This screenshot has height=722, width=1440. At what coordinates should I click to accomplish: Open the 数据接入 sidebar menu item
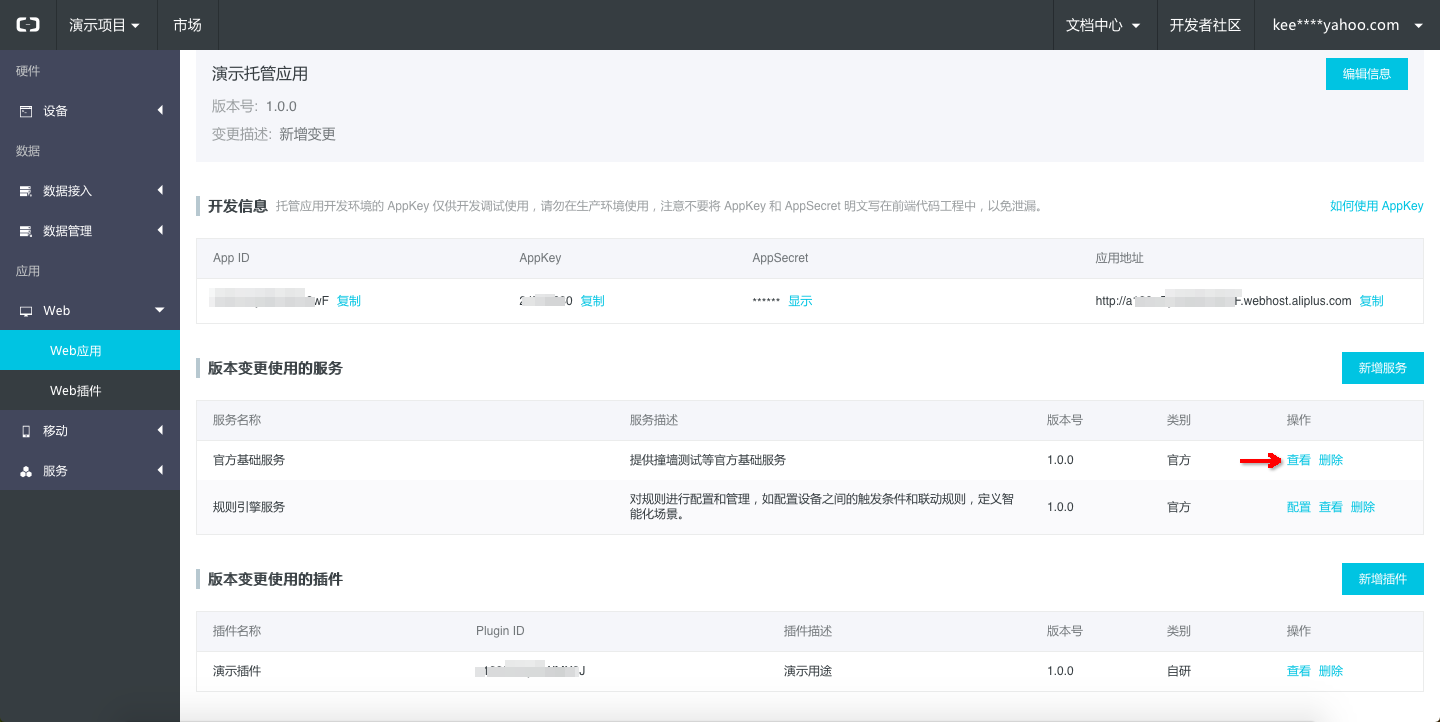(90, 191)
